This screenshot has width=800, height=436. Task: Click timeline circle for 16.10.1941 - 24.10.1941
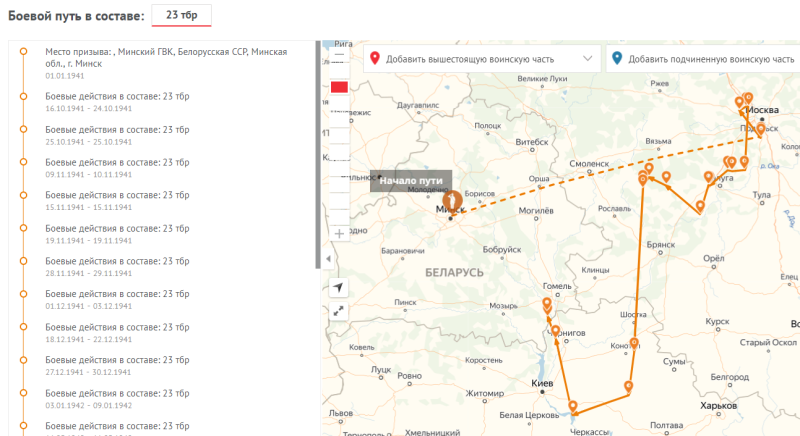coord(23,96)
